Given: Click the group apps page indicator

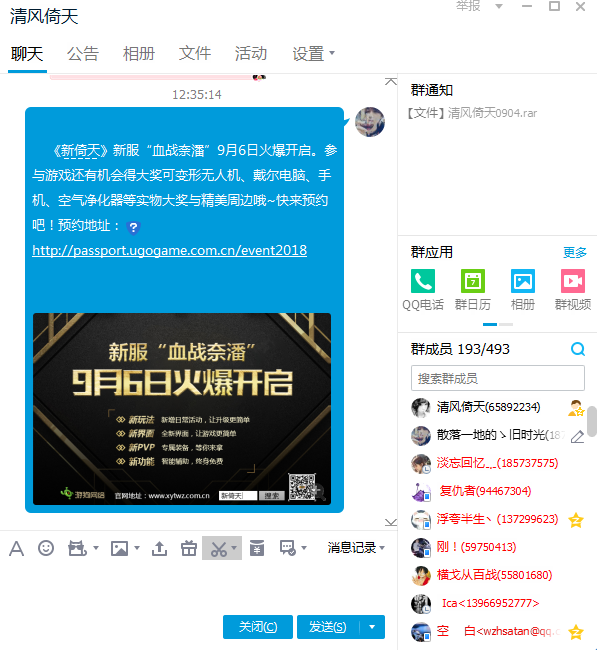Looking at the screenshot, I should (498, 325).
